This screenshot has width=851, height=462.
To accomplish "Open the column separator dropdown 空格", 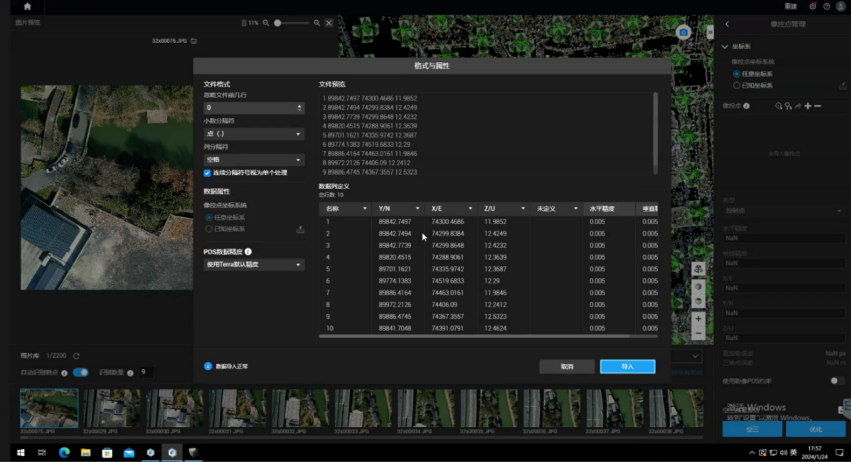I will [x=253, y=160].
